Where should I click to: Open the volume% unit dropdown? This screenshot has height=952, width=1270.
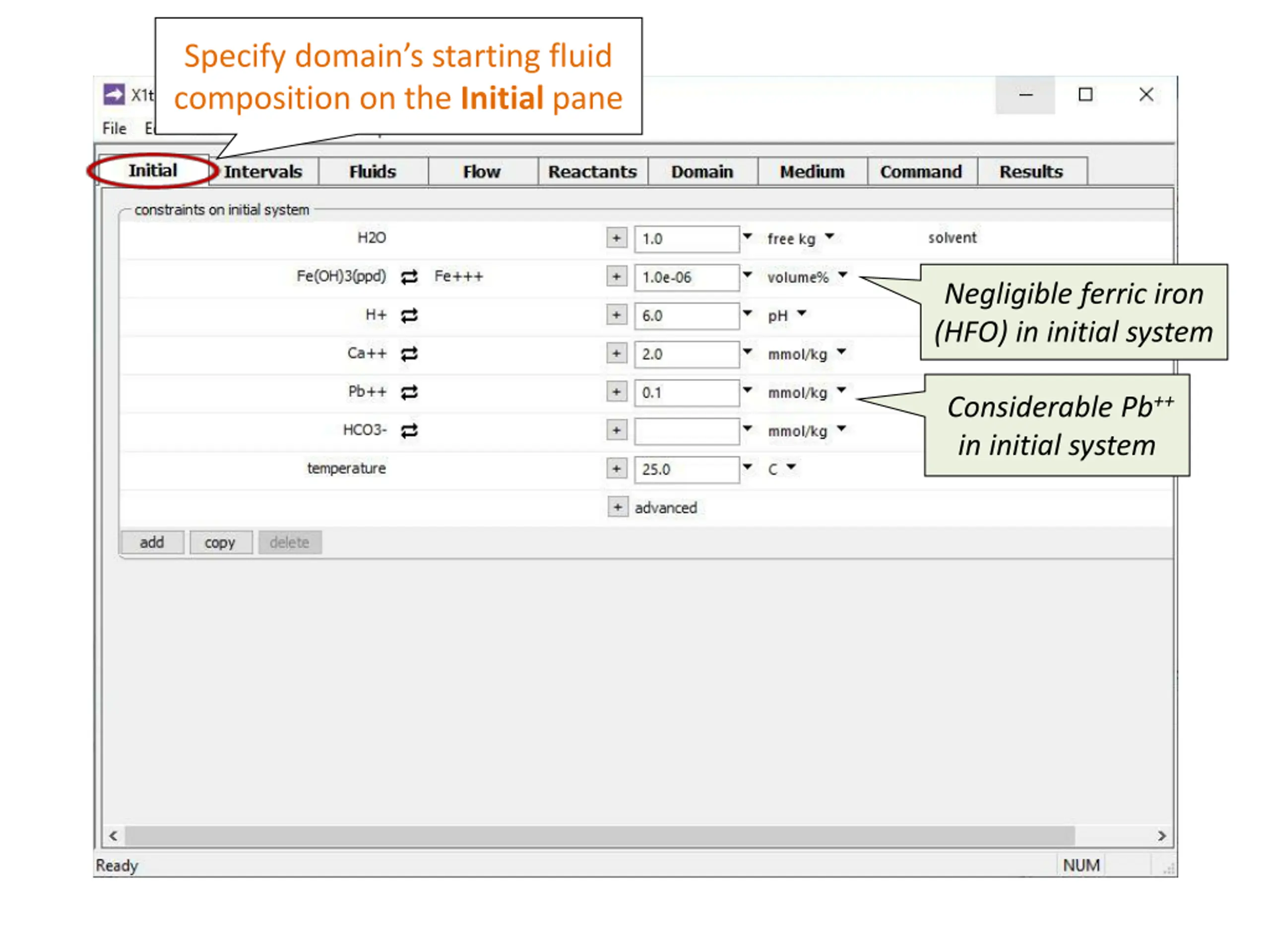click(842, 275)
